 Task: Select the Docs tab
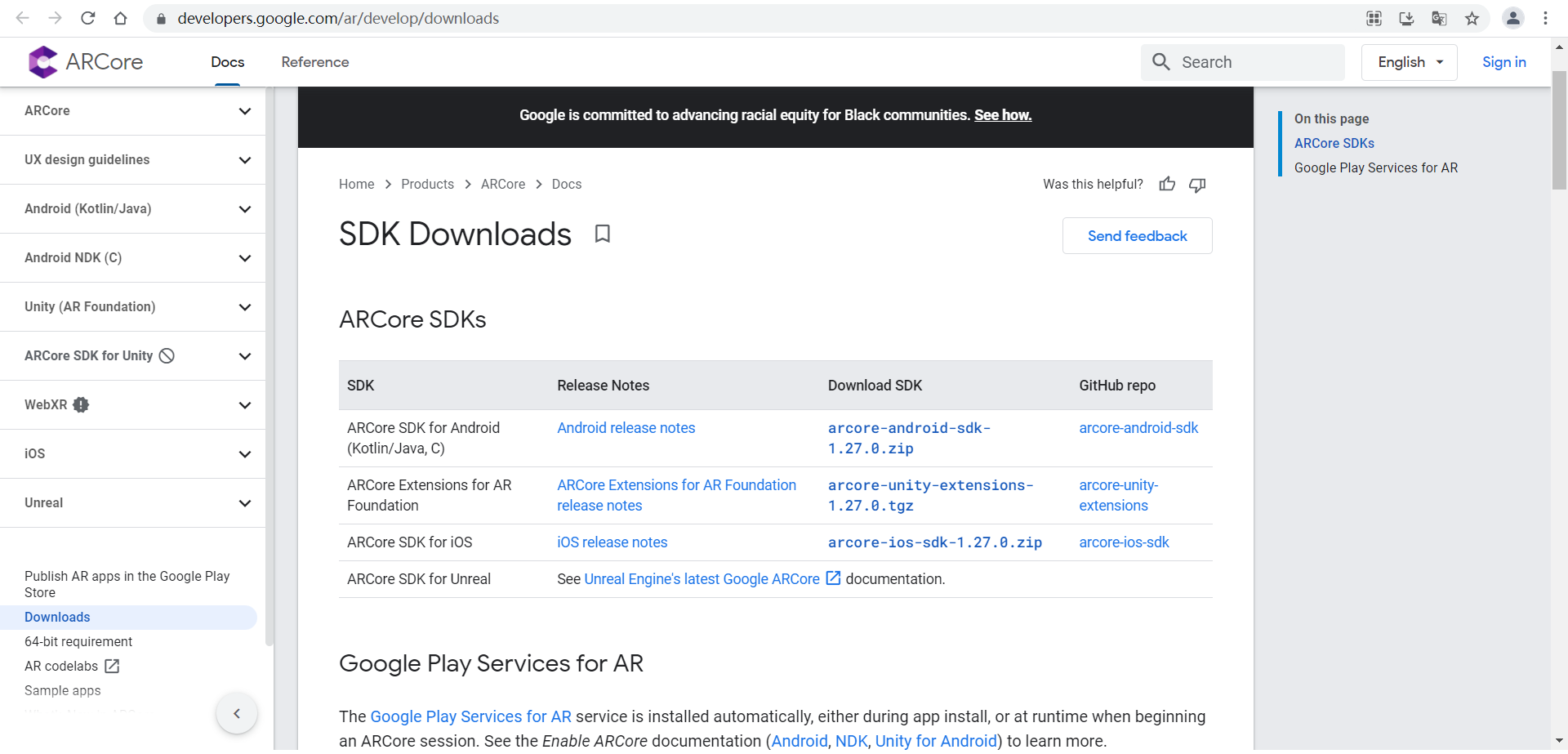(x=227, y=62)
